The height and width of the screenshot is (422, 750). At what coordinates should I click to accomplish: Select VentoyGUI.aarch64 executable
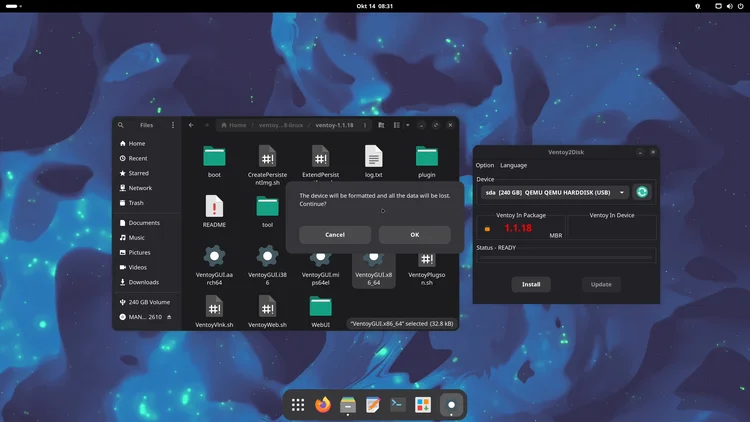[x=214, y=266]
